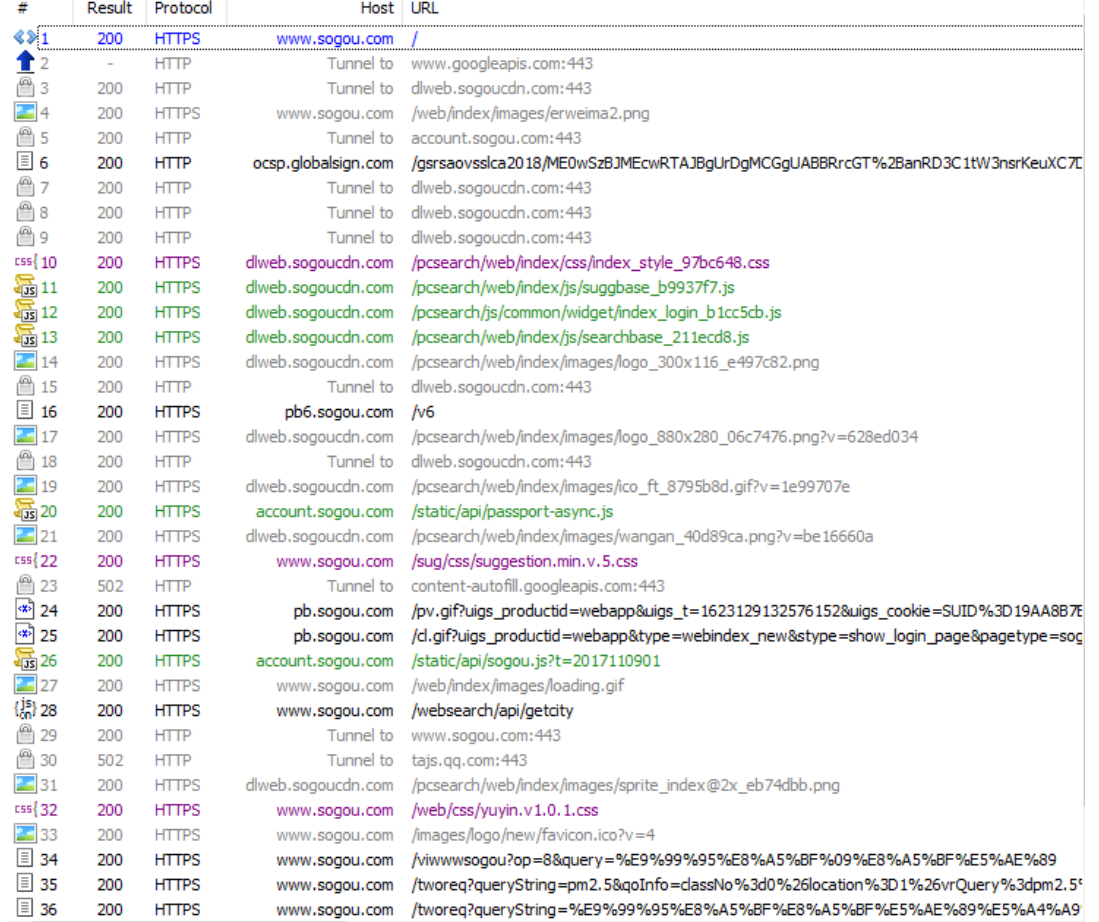Viewport: 1099px width, 922px height.
Task: Select the dlweb.sogoucdn.com:443 URL in row 15
Action: click(501, 387)
